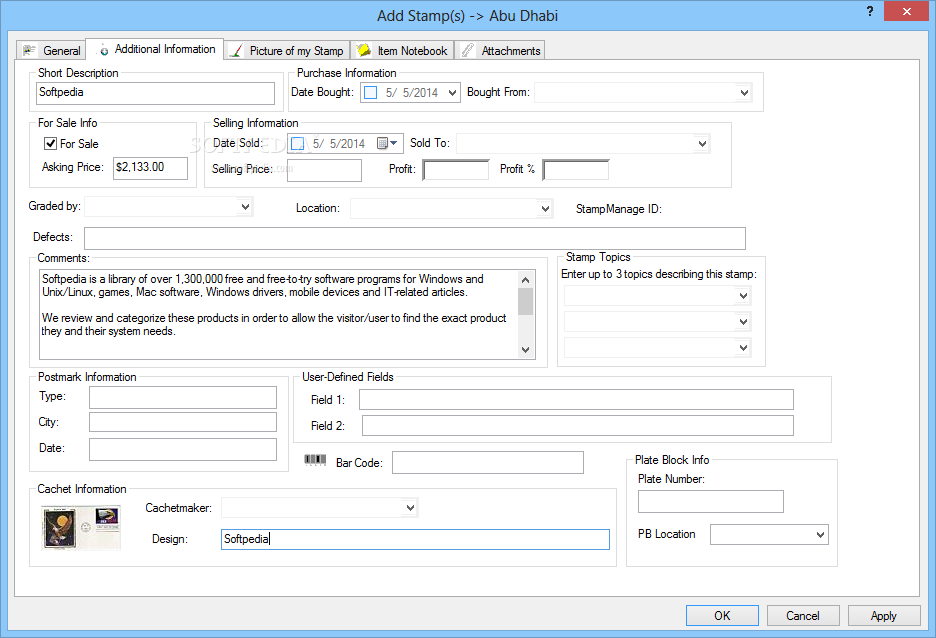Enable the Date Bought checkbox
The image size is (936, 638).
coord(371,93)
